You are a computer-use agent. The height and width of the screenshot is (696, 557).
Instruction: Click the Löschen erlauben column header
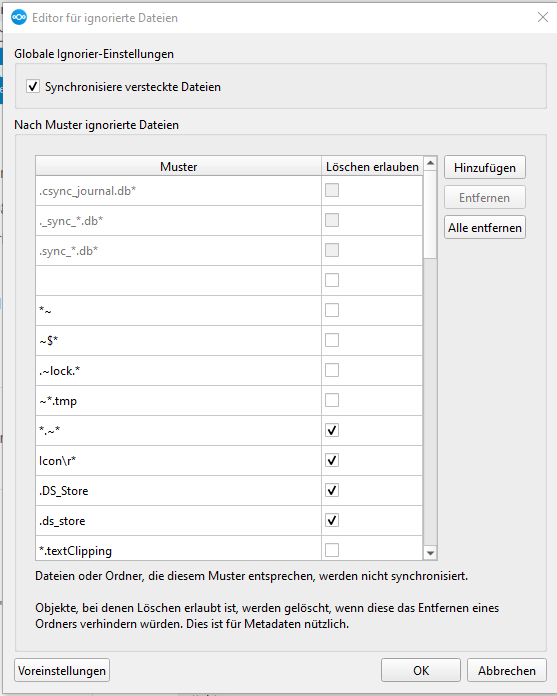[x=372, y=166]
